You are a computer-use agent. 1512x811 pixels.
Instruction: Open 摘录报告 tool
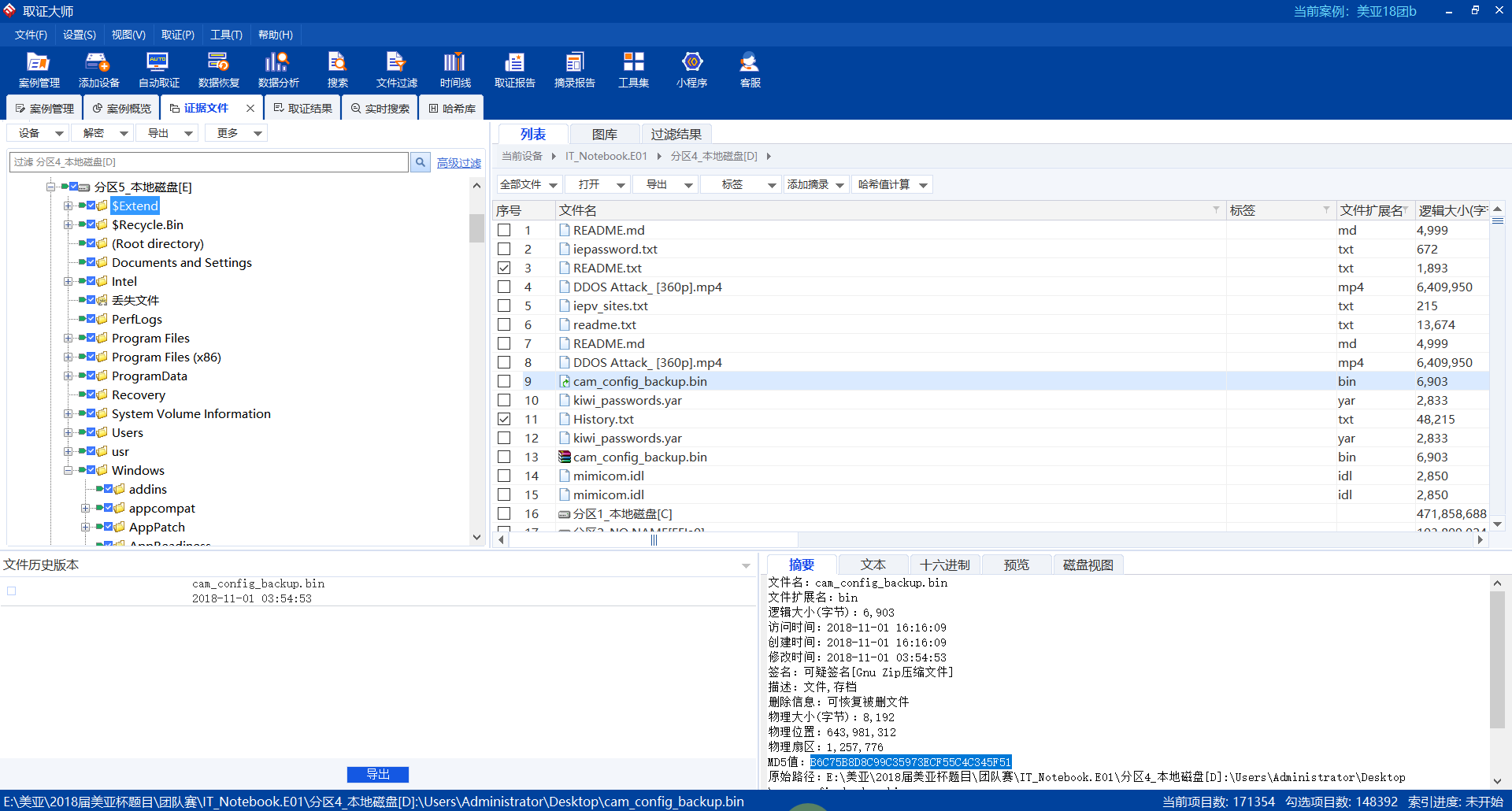click(574, 70)
